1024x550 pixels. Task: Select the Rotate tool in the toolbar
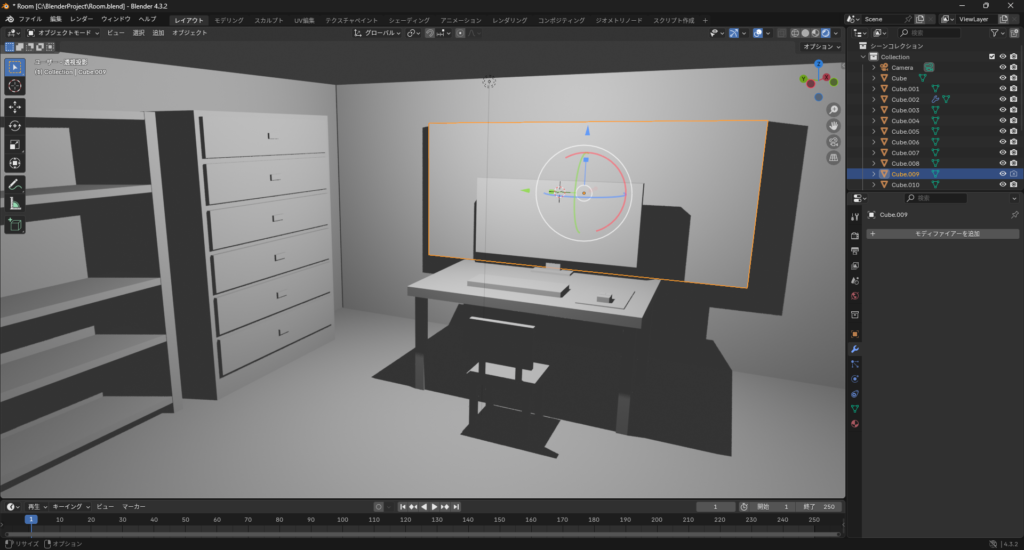point(15,126)
